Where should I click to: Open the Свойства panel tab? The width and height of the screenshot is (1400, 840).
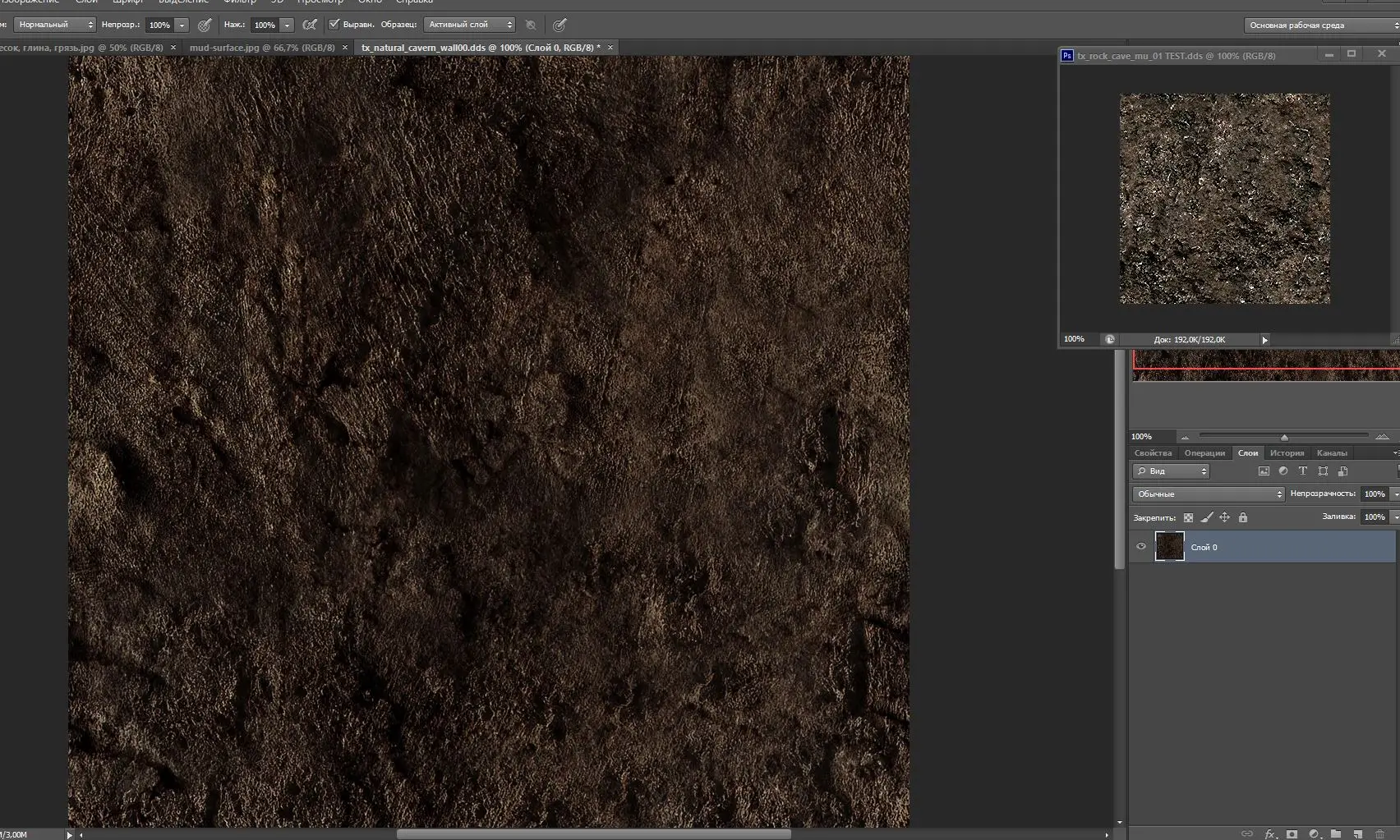point(1153,453)
